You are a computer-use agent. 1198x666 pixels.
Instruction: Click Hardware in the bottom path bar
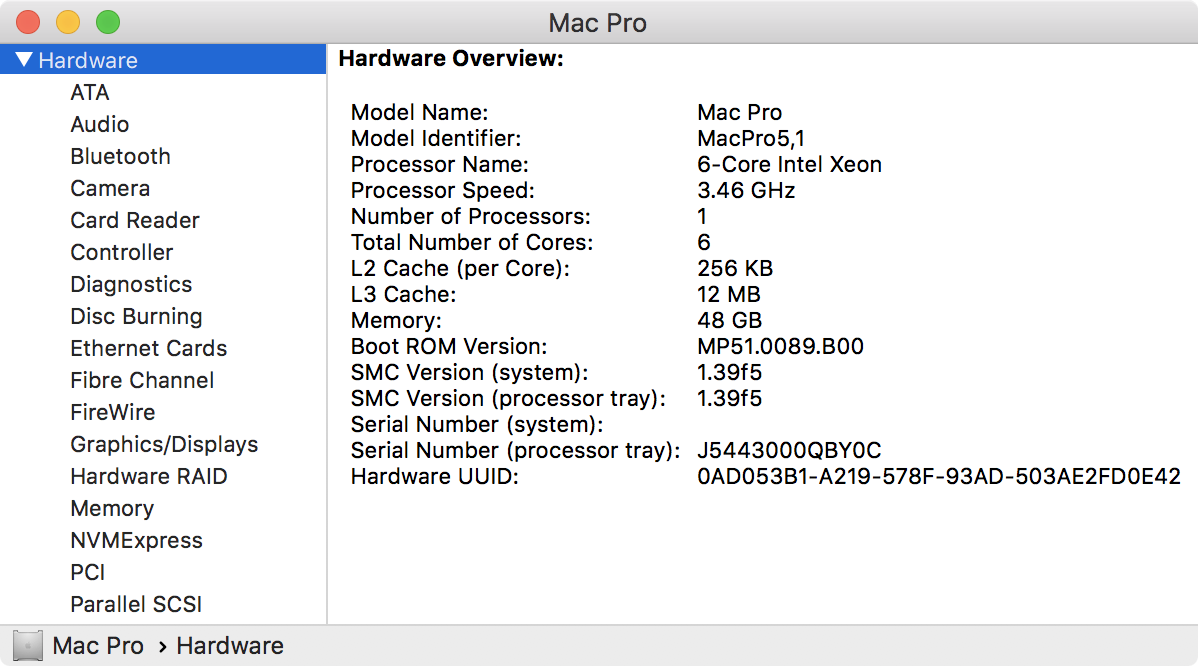230,646
